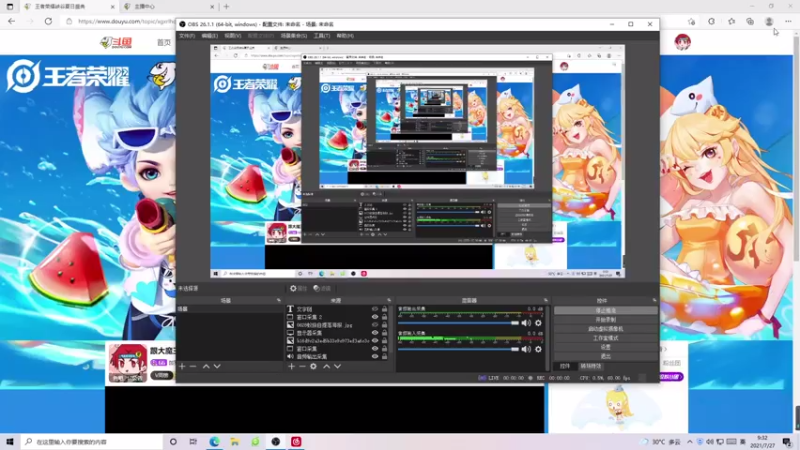Click 工作室模式 button
Viewport: 800px width, 450px height.
(606, 338)
